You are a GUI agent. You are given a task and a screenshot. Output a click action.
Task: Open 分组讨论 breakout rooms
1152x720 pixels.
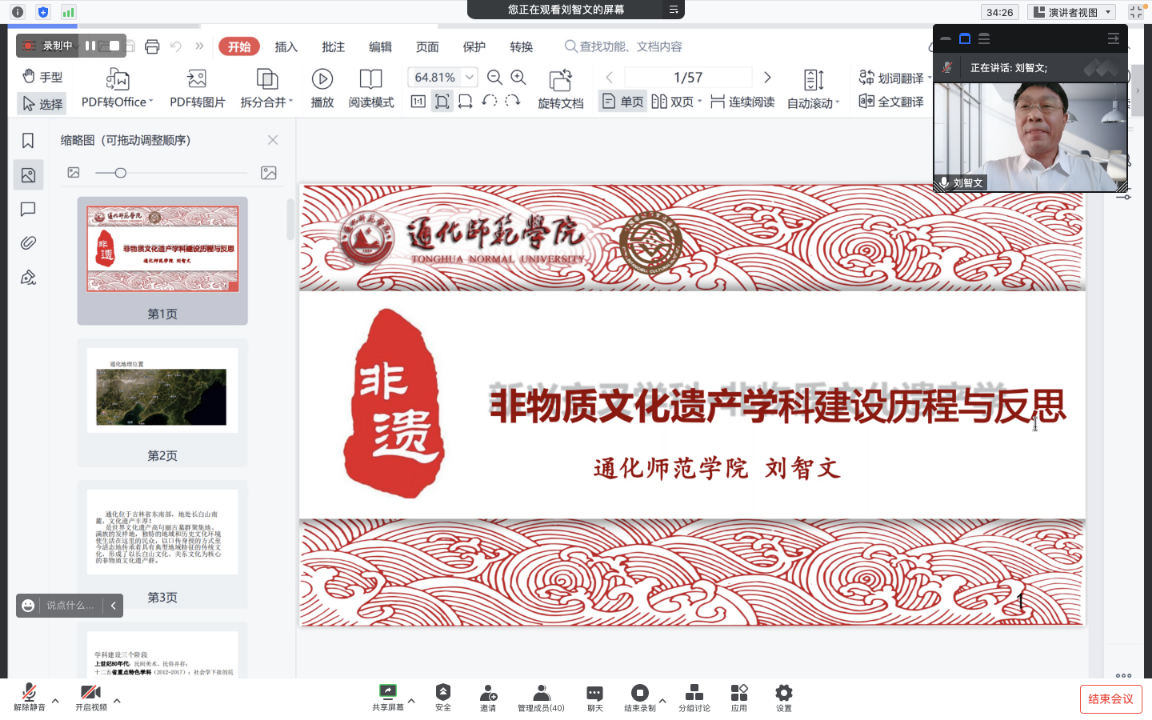(x=694, y=697)
